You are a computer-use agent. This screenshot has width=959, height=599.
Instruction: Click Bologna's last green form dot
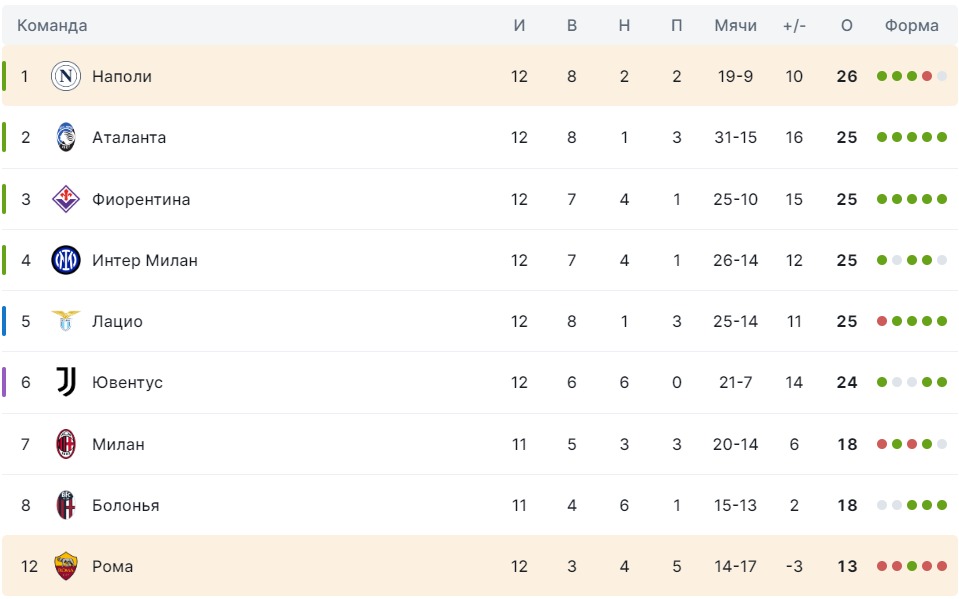click(x=942, y=505)
